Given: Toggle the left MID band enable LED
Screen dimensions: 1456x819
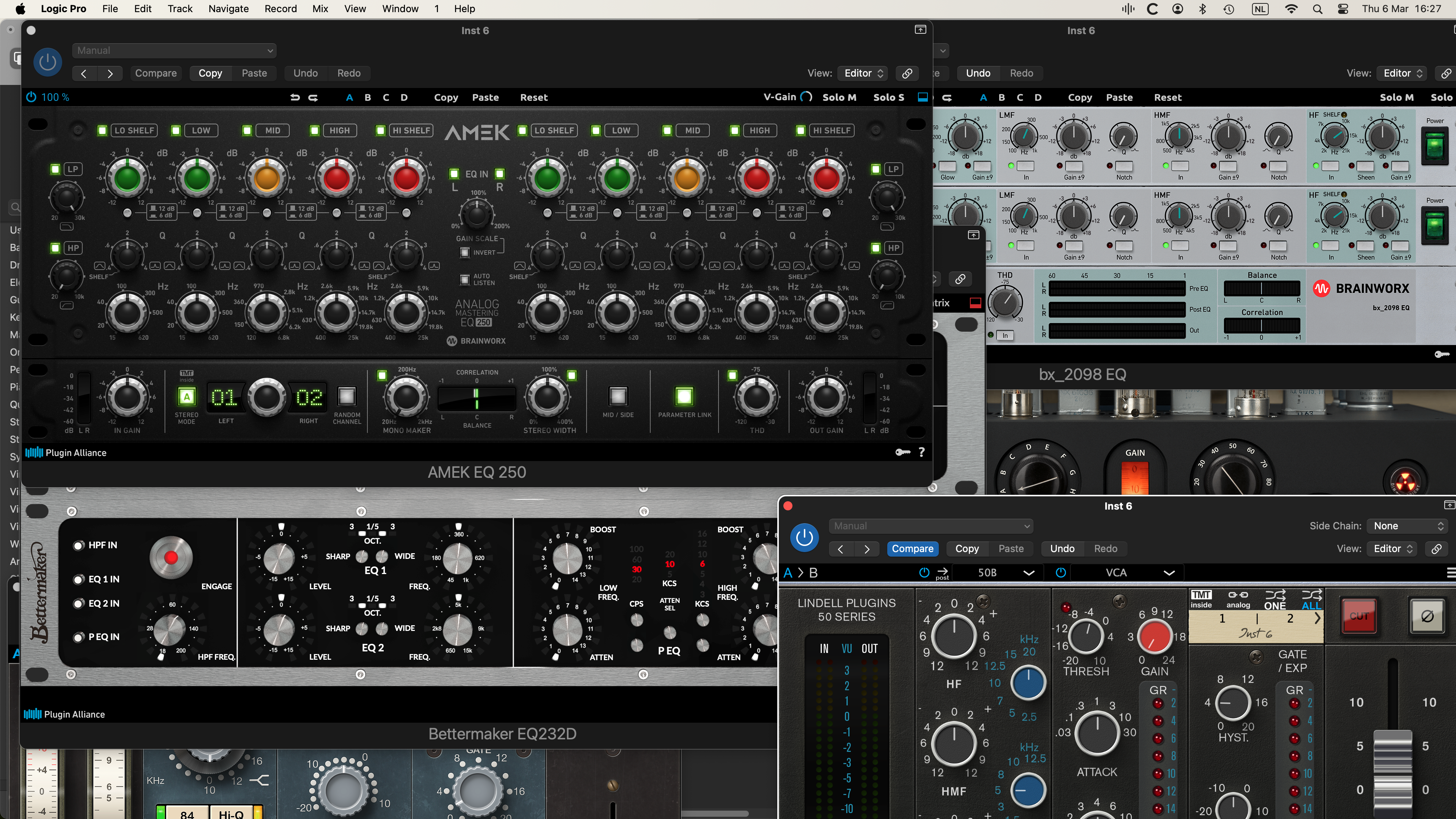Looking at the screenshot, I should 247,130.
